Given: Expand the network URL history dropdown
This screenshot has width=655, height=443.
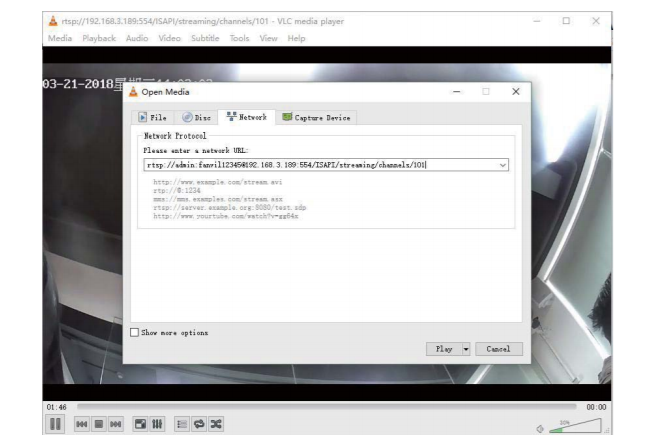Looking at the screenshot, I should point(503,165).
